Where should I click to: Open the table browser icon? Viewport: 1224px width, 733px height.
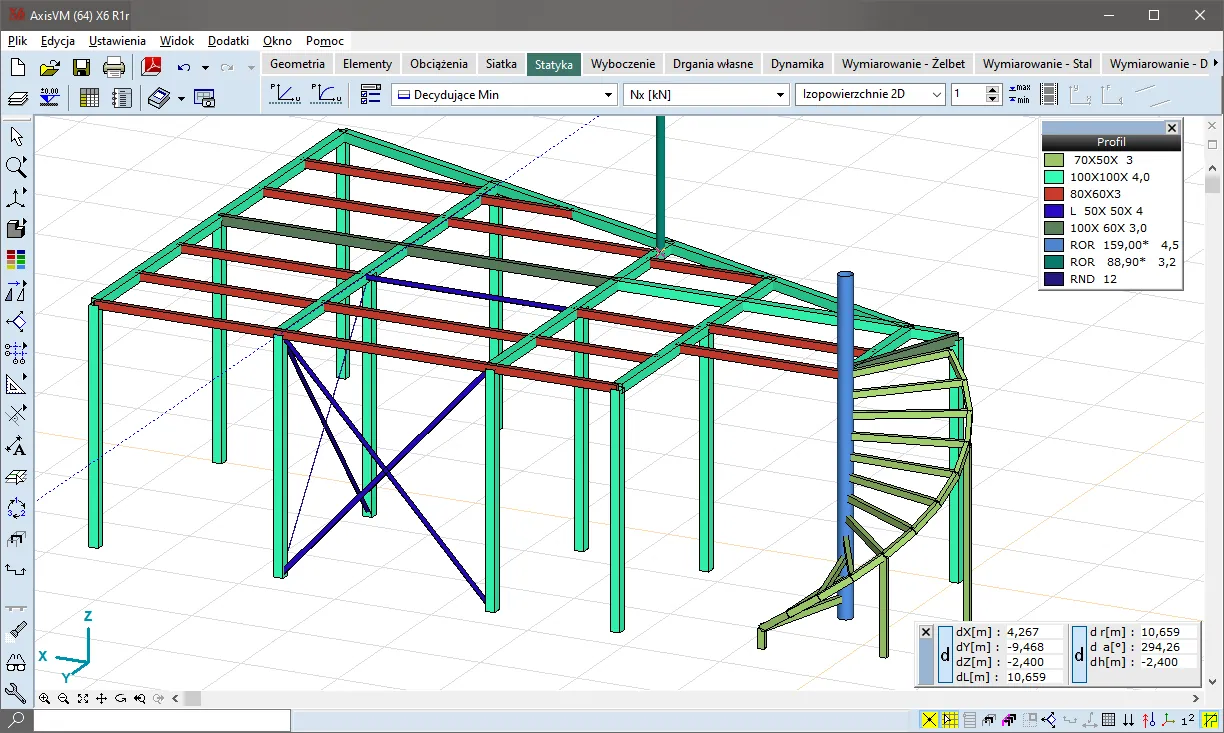click(89, 97)
